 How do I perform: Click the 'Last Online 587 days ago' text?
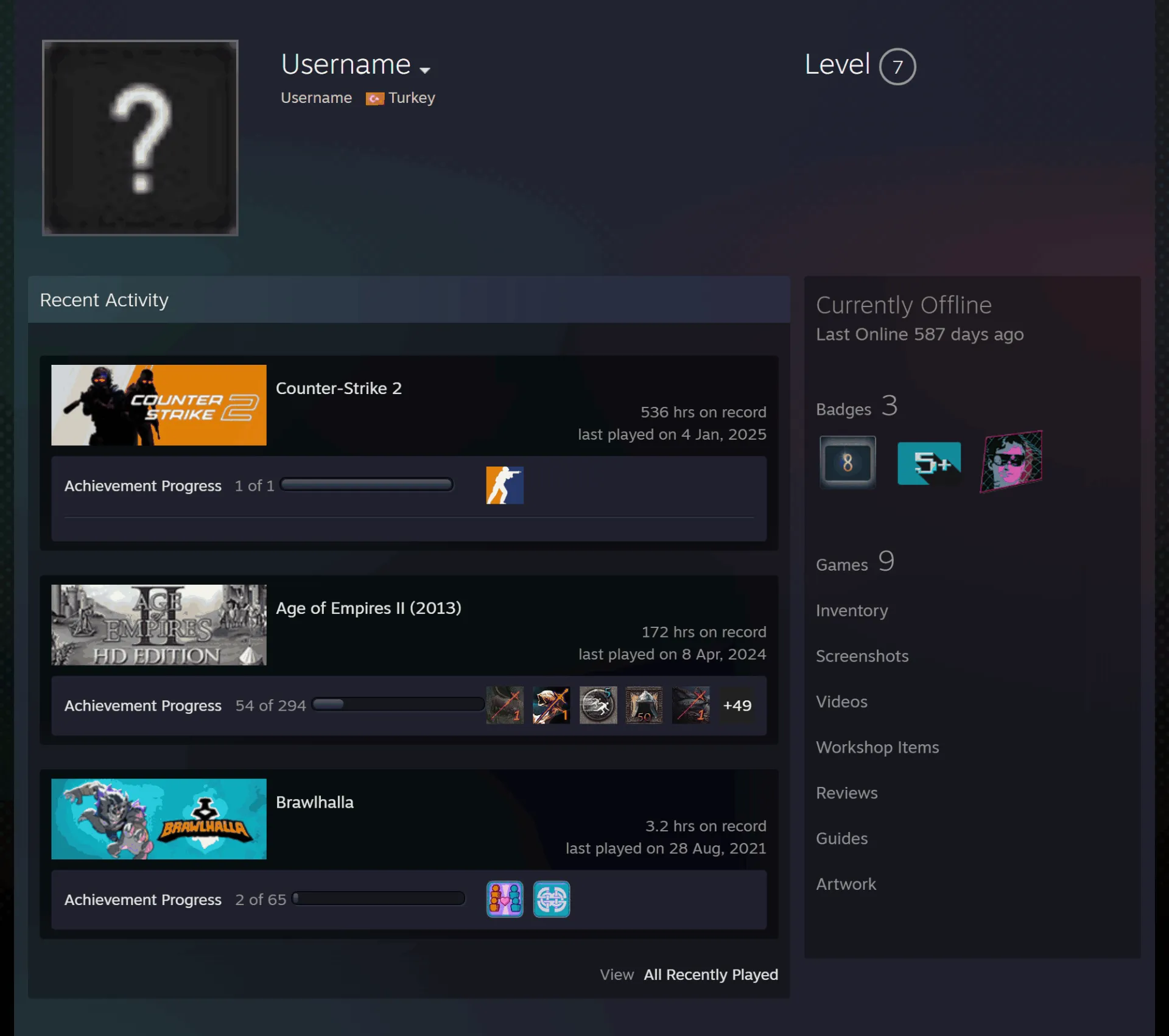pos(919,334)
